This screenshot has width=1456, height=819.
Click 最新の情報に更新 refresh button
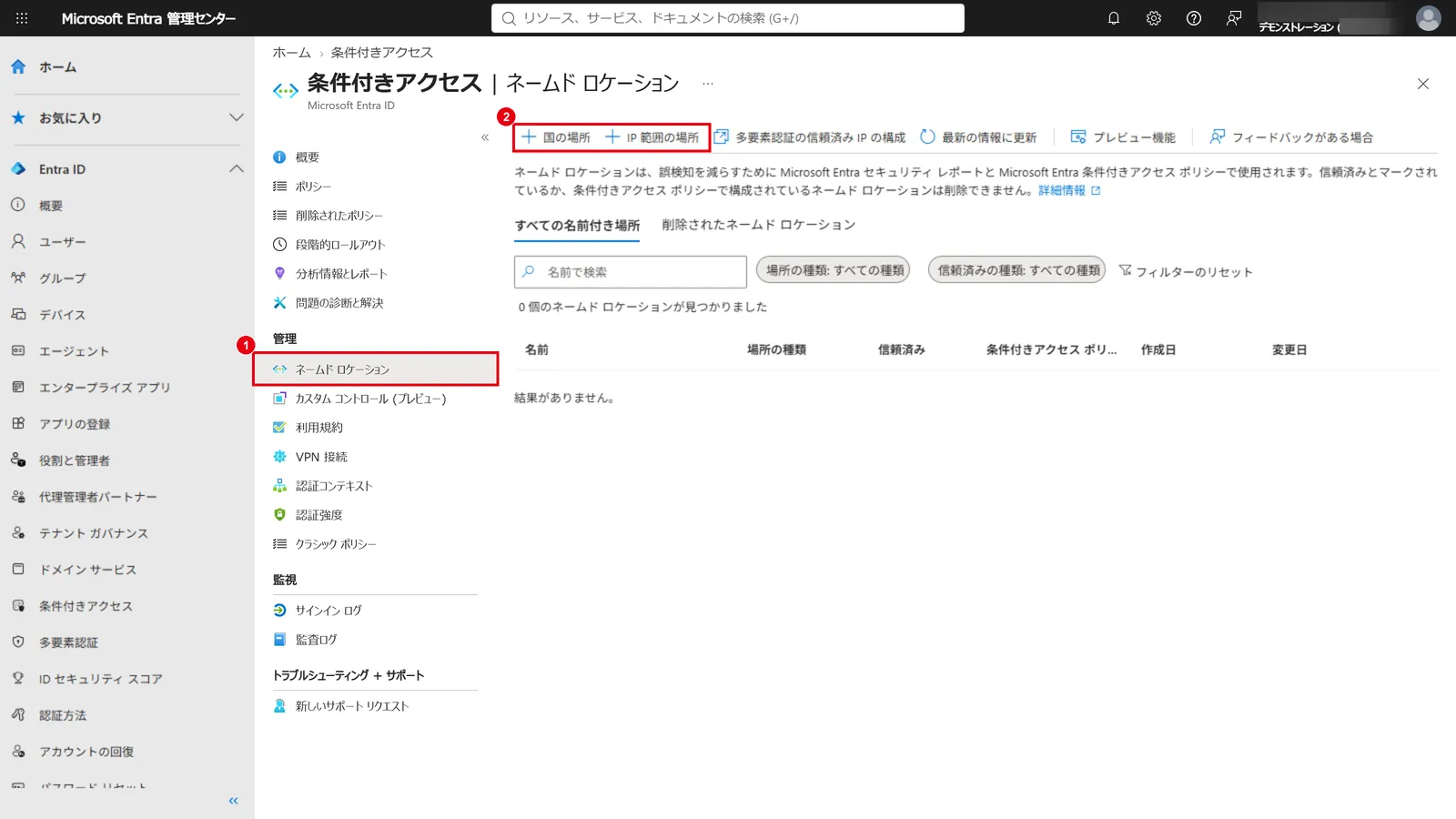[978, 137]
